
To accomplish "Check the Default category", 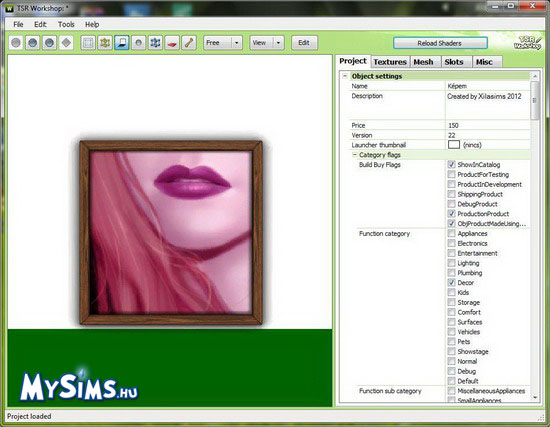I will coord(452,381).
